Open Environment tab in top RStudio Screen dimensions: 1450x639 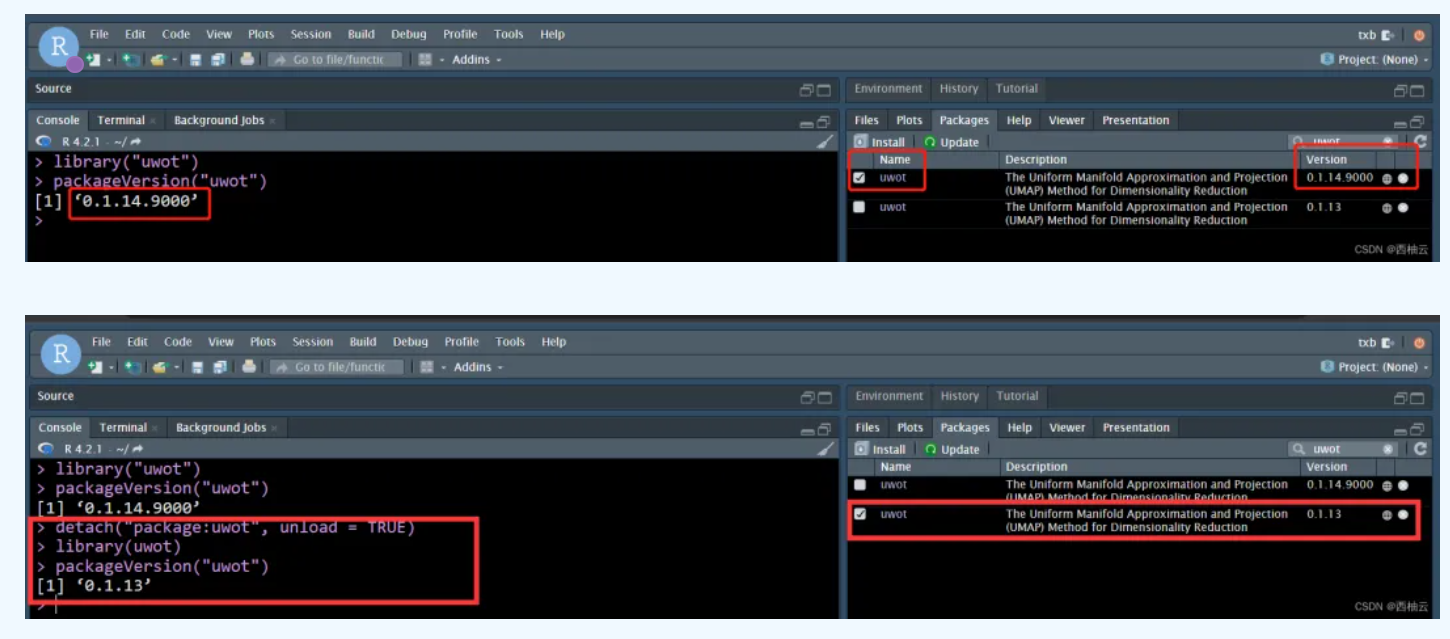pyautogui.click(x=888, y=89)
